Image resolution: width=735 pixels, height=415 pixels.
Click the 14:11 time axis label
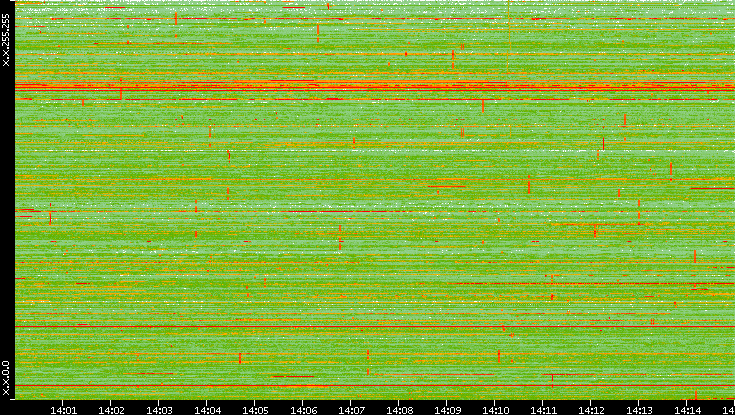coord(543,410)
